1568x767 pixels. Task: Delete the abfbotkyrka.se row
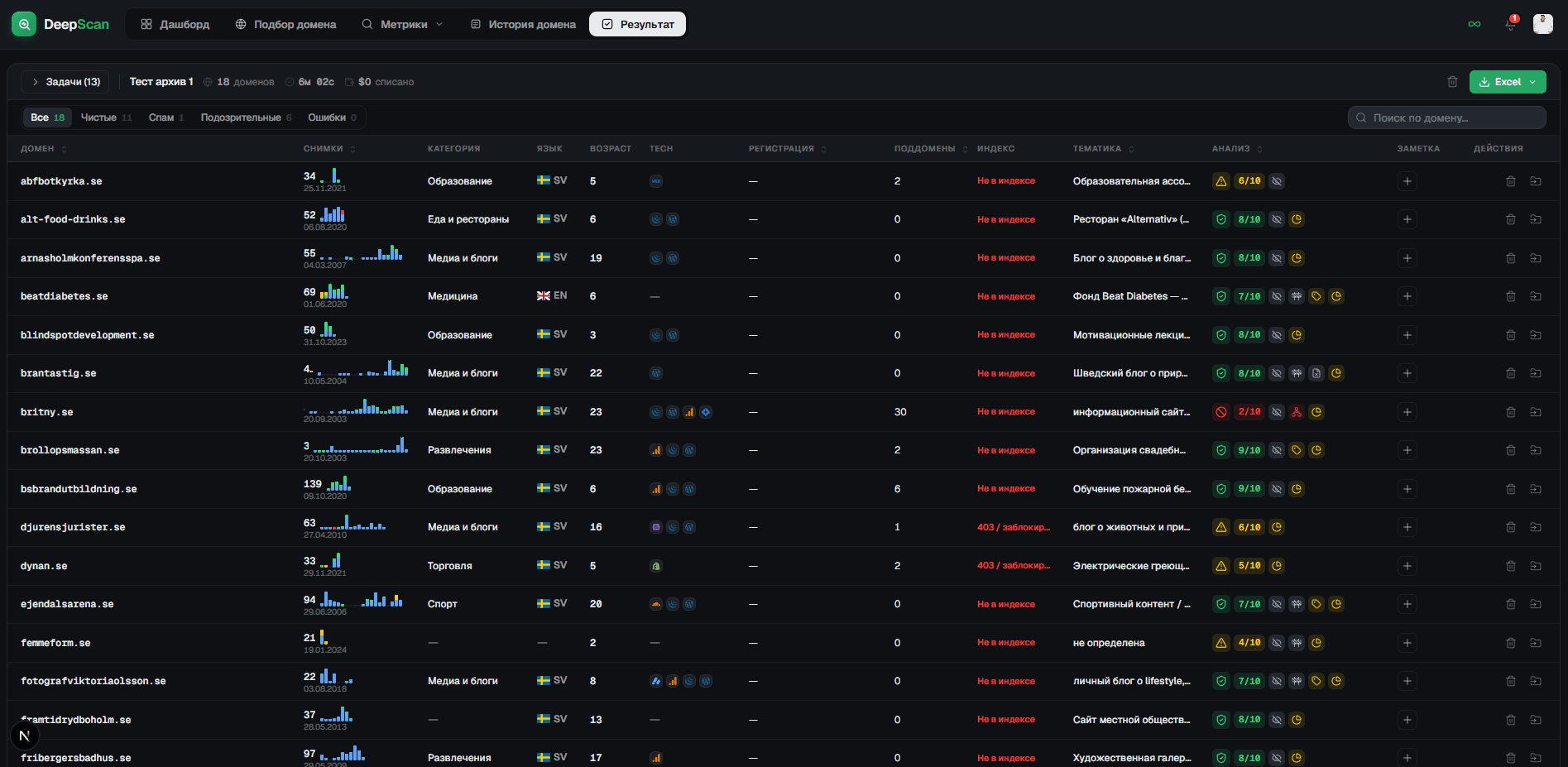coord(1511,181)
